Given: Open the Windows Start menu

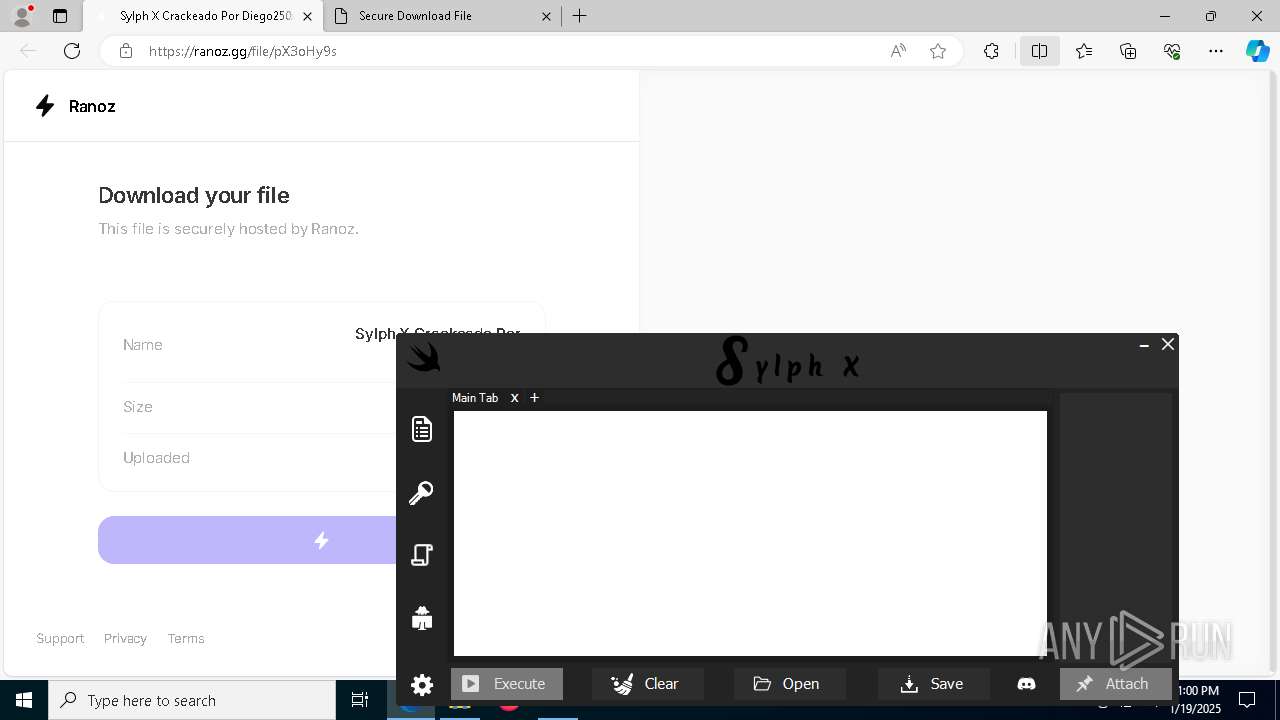Looking at the screenshot, I should [x=24, y=700].
